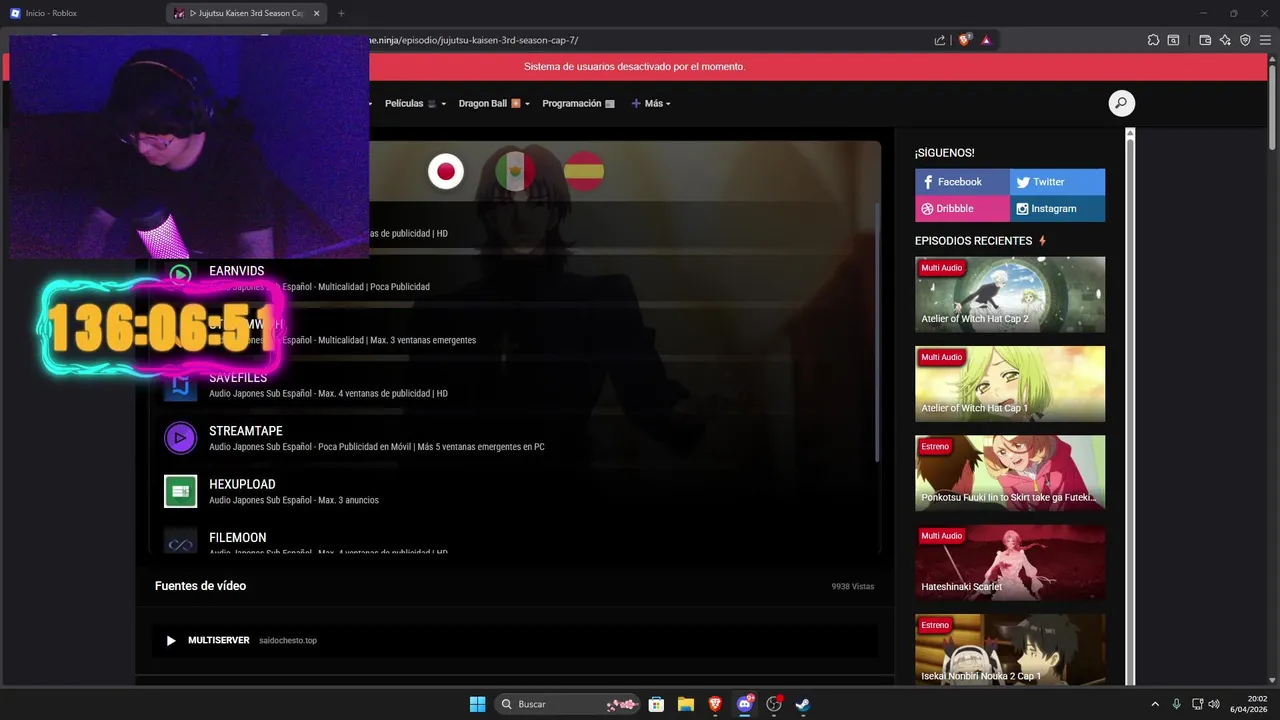Open Atelier of Witch Hat Cap 1 thumbnail
Image resolution: width=1280 pixels, height=720 pixels.
point(1010,384)
